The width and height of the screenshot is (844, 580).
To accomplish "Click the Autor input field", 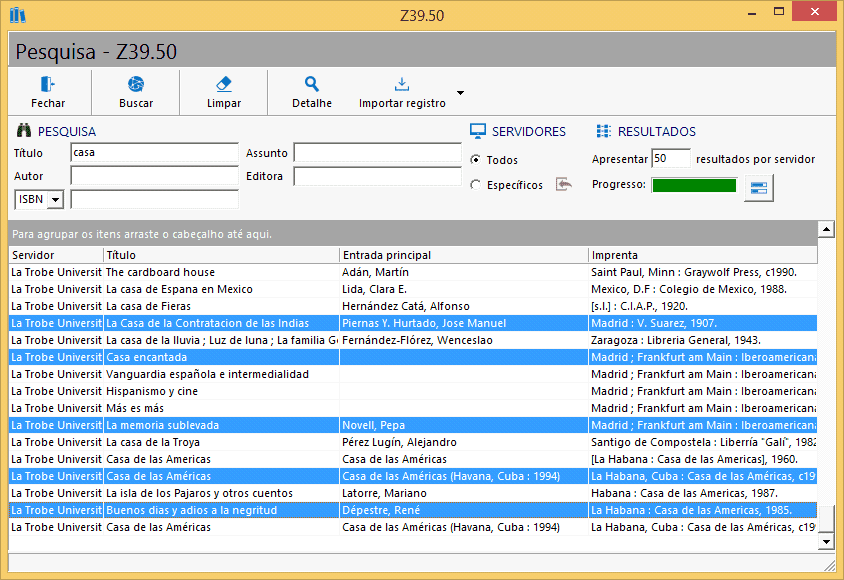I will [x=154, y=175].
